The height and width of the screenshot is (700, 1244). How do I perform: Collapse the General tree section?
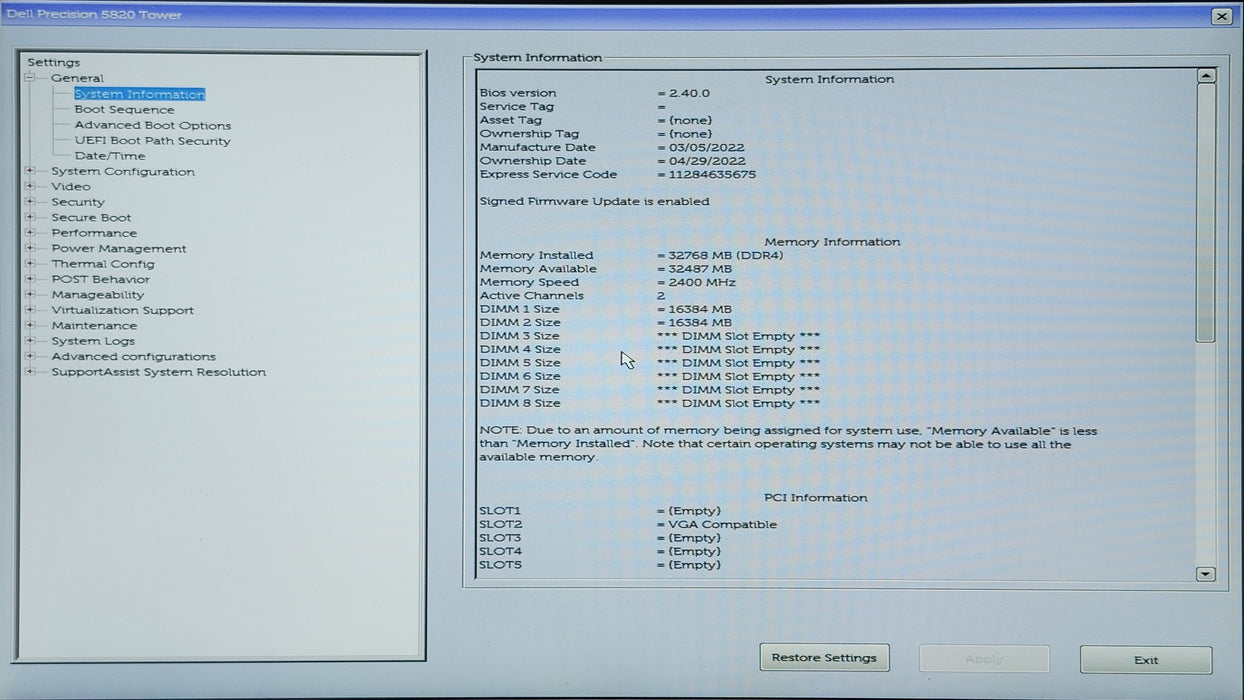(30, 78)
